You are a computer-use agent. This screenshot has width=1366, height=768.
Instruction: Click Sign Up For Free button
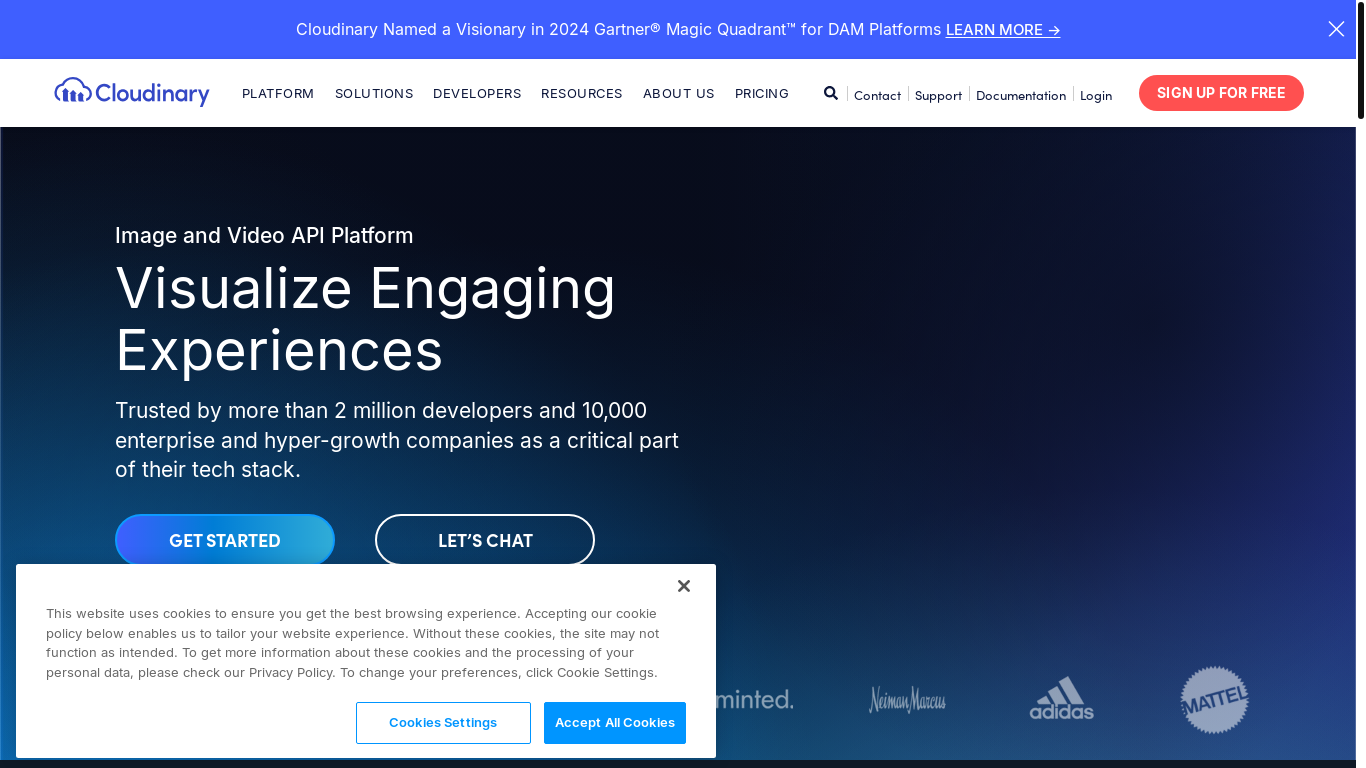click(x=1221, y=93)
